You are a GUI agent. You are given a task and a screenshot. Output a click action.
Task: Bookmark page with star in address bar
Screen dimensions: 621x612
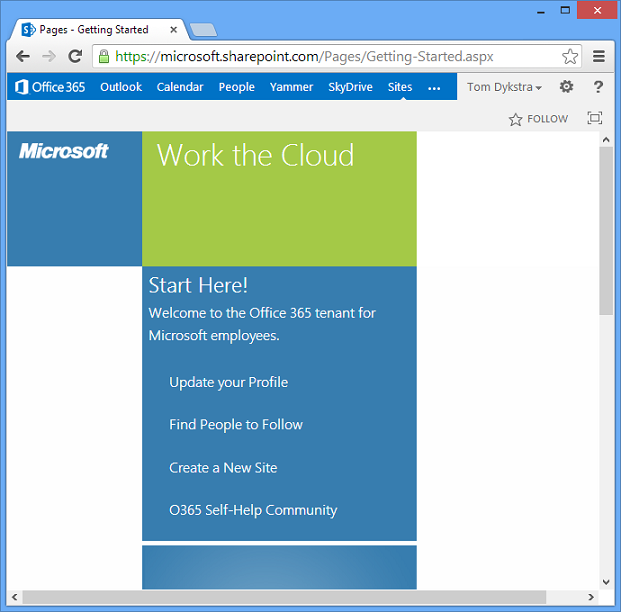(x=570, y=56)
